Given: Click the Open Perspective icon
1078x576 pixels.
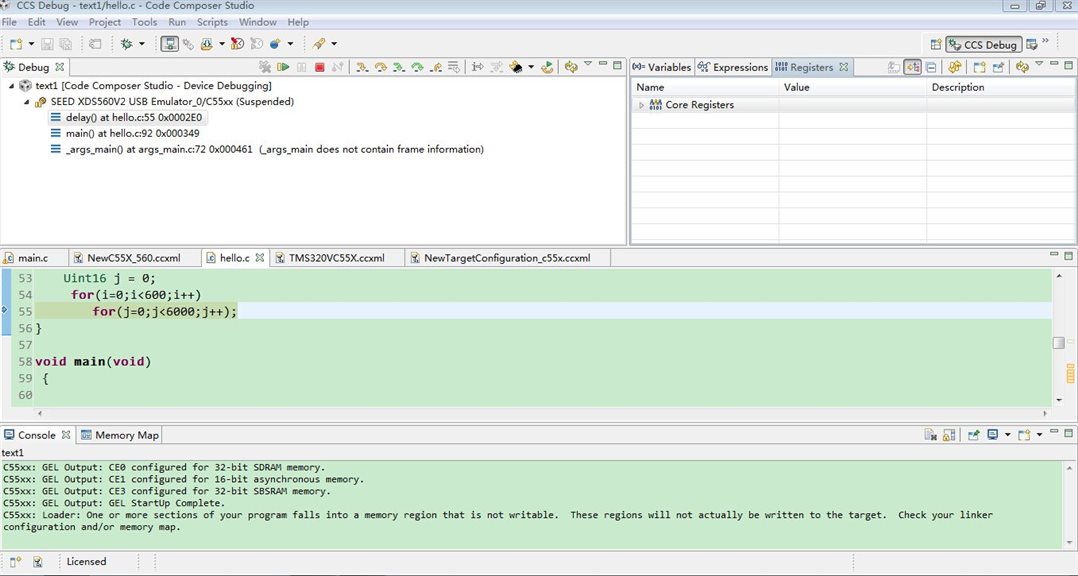Looking at the screenshot, I should pos(936,44).
